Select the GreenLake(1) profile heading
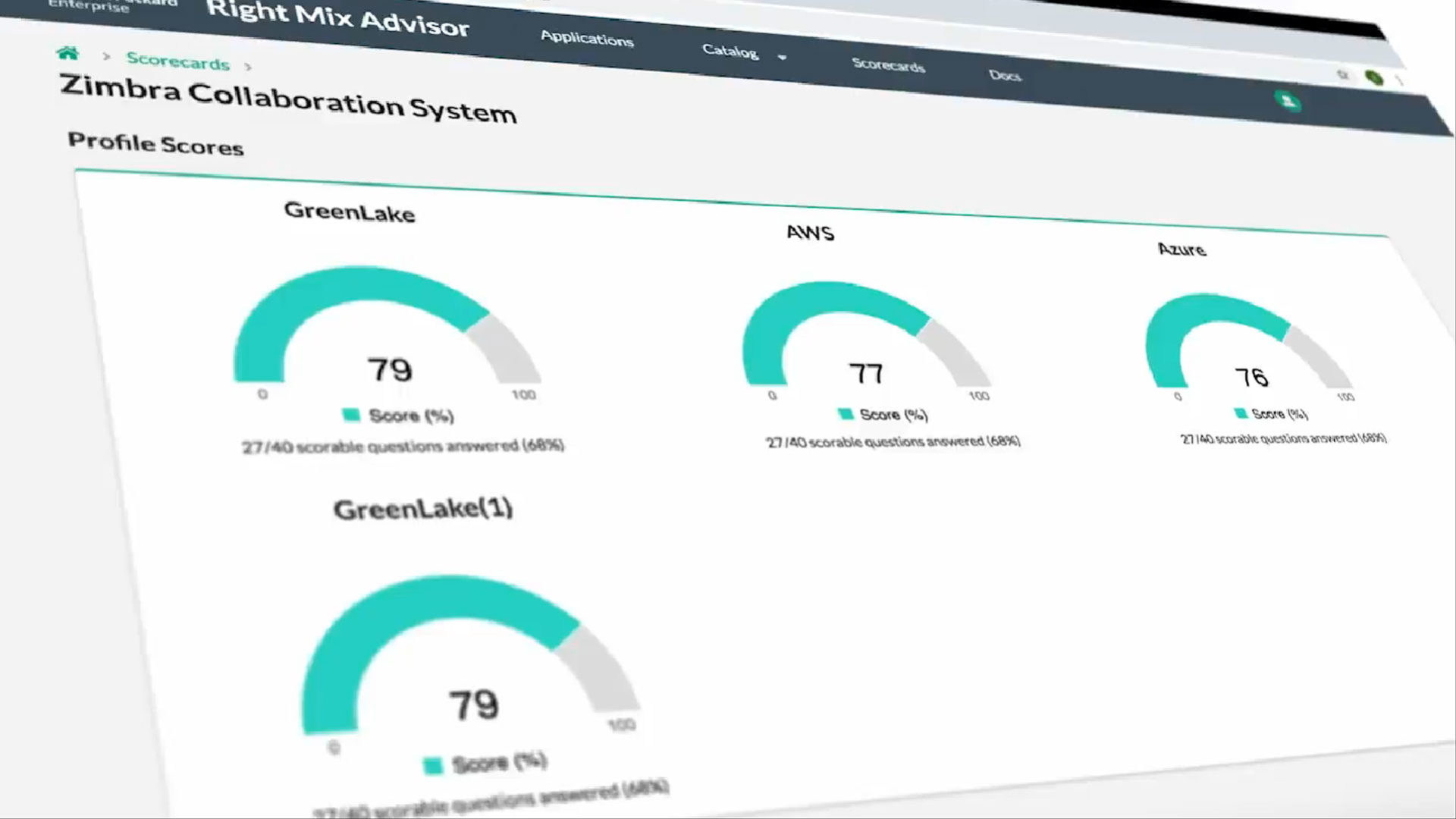Viewport: 1456px width, 819px height. 423,508
